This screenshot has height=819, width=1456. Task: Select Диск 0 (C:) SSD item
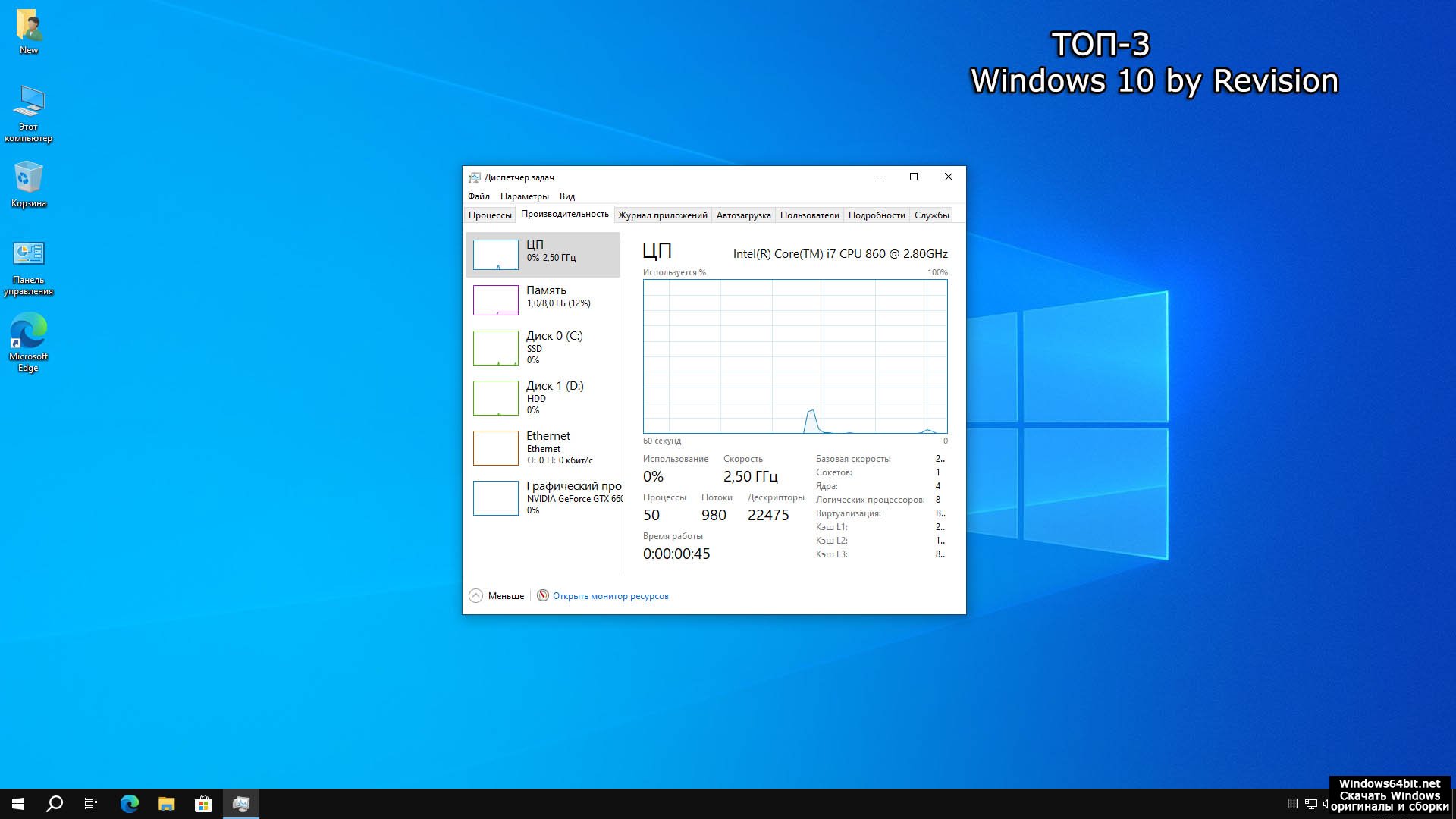(x=542, y=347)
